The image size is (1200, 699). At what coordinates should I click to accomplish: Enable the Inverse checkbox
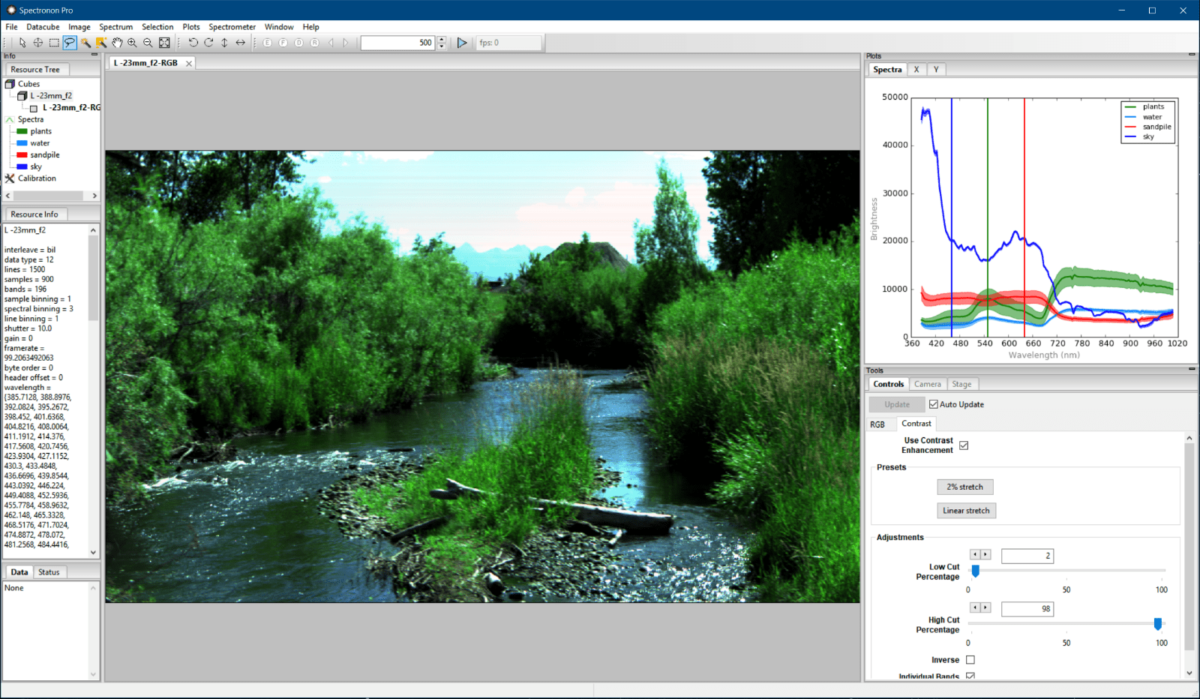point(970,660)
